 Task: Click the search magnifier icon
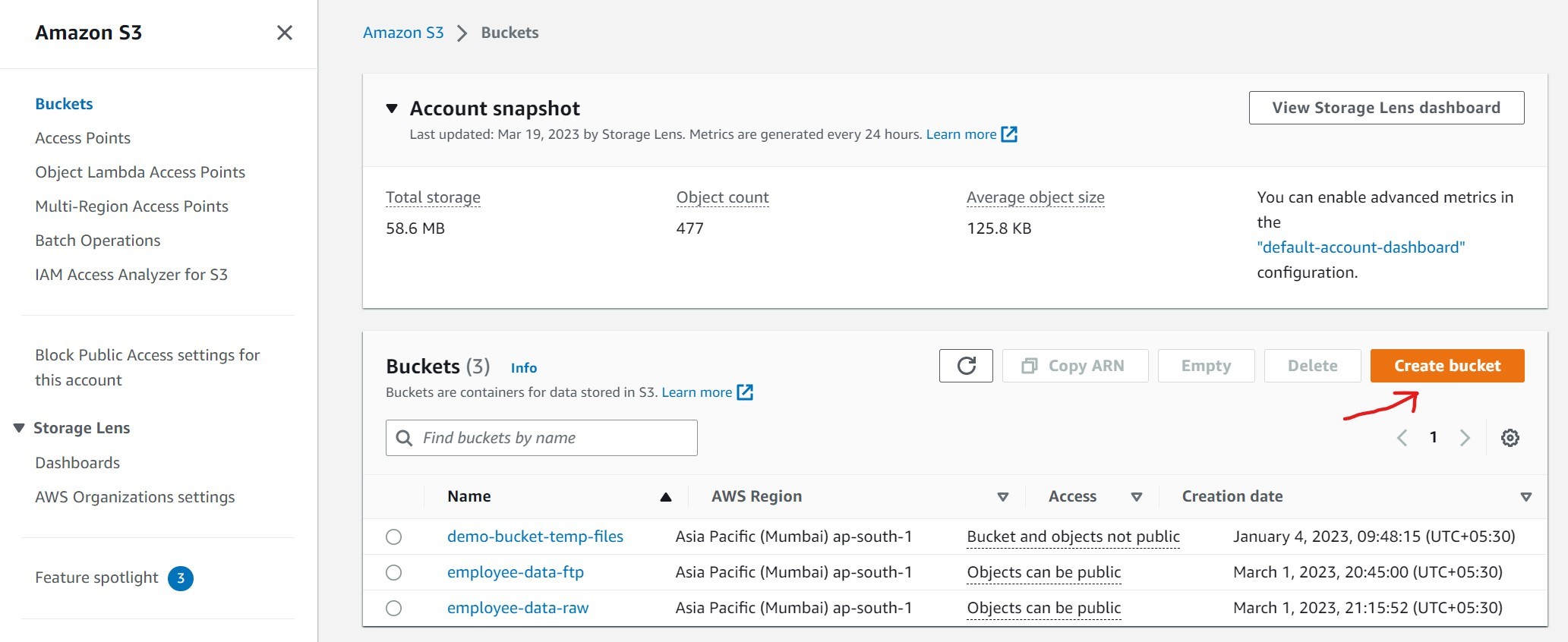pos(405,438)
